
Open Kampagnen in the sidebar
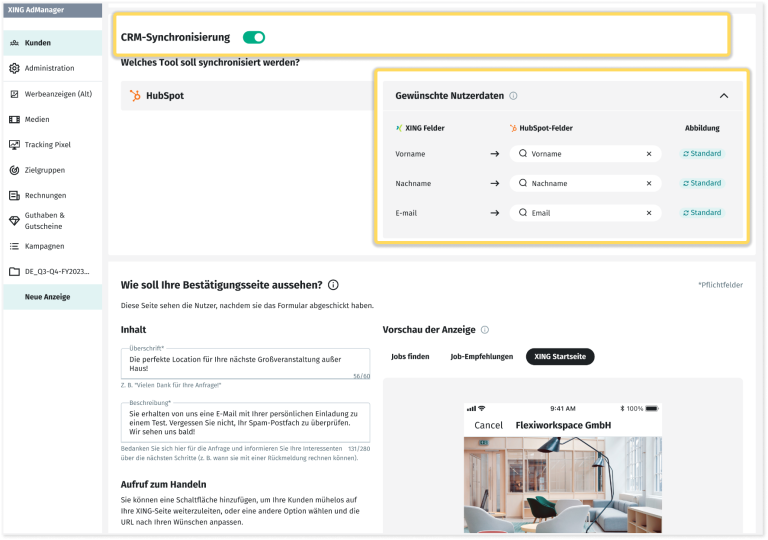pos(52,246)
